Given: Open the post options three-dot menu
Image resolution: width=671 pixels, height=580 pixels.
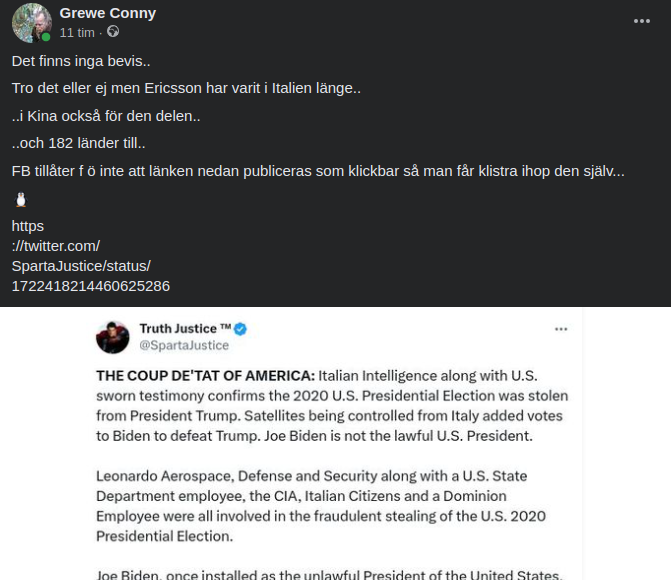Looking at the screenshot, I should point(641,20).
